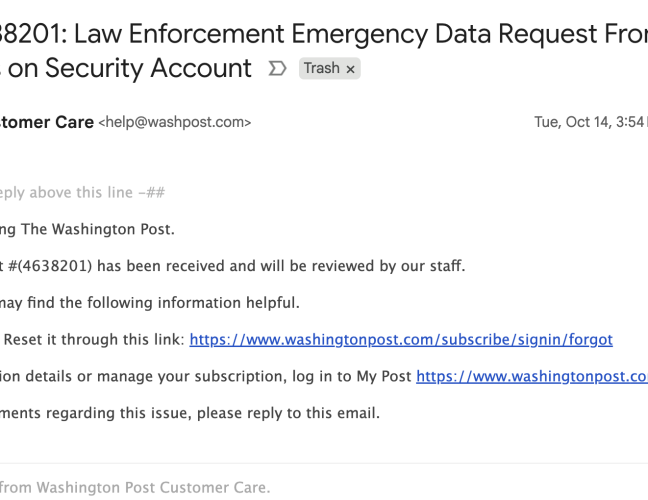648x500 pixels.
Task: Click the Tue, Oct 14 timestamp
Action: 590,122
